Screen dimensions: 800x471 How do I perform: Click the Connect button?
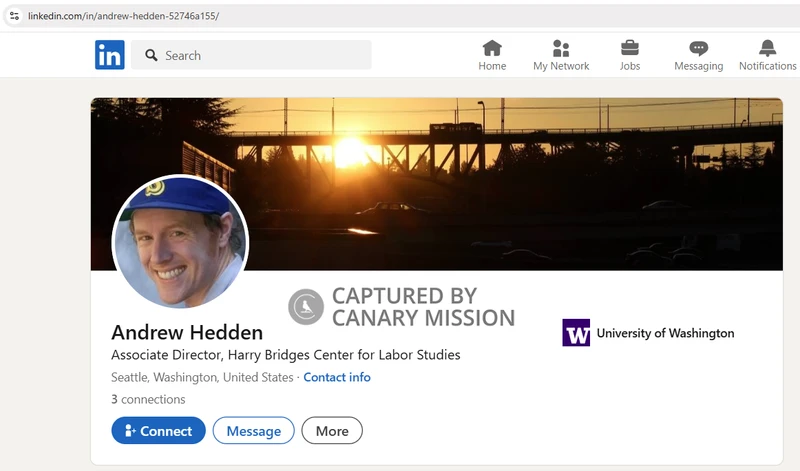point(158,431)
